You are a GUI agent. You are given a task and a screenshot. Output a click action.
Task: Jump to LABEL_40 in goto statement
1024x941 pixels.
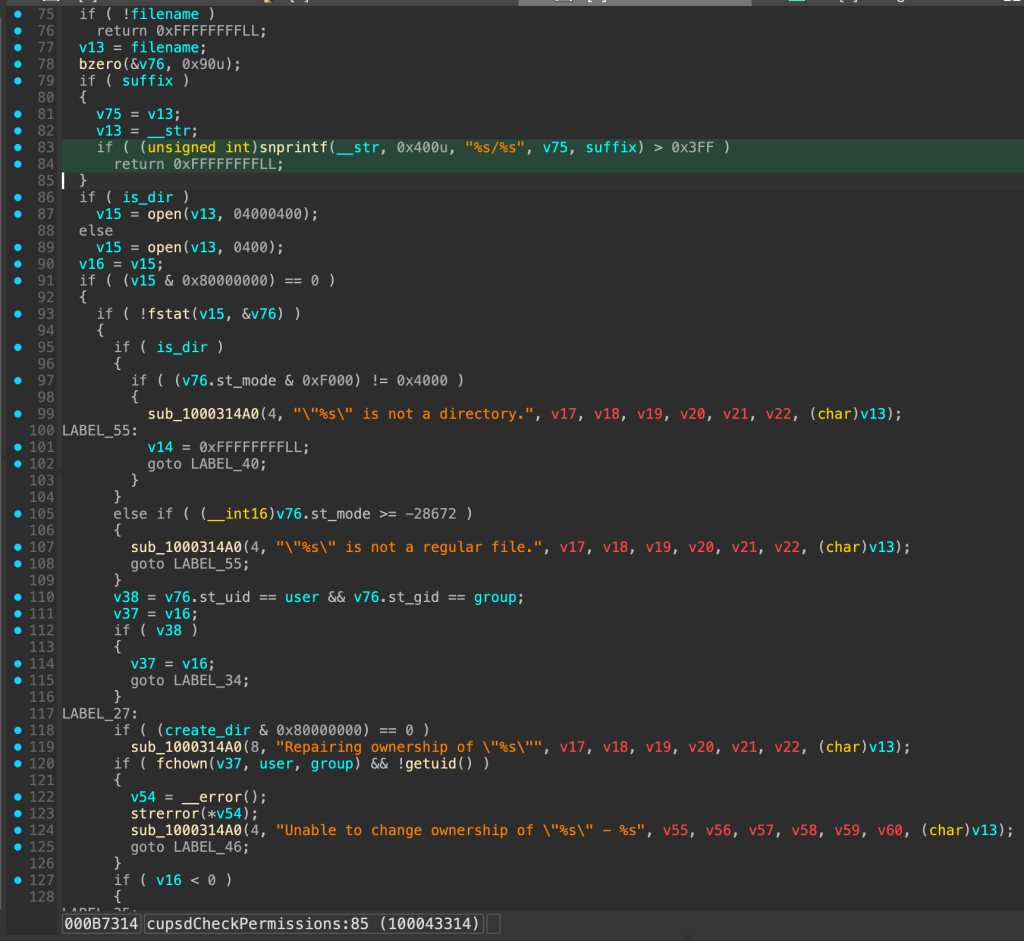click(x=225, y=464)
